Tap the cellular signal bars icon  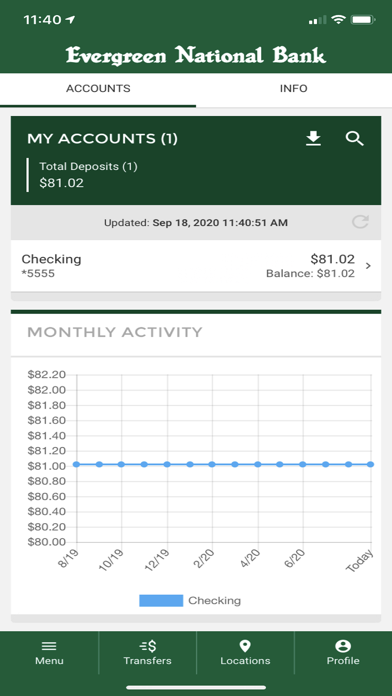(x=317, y=20)
